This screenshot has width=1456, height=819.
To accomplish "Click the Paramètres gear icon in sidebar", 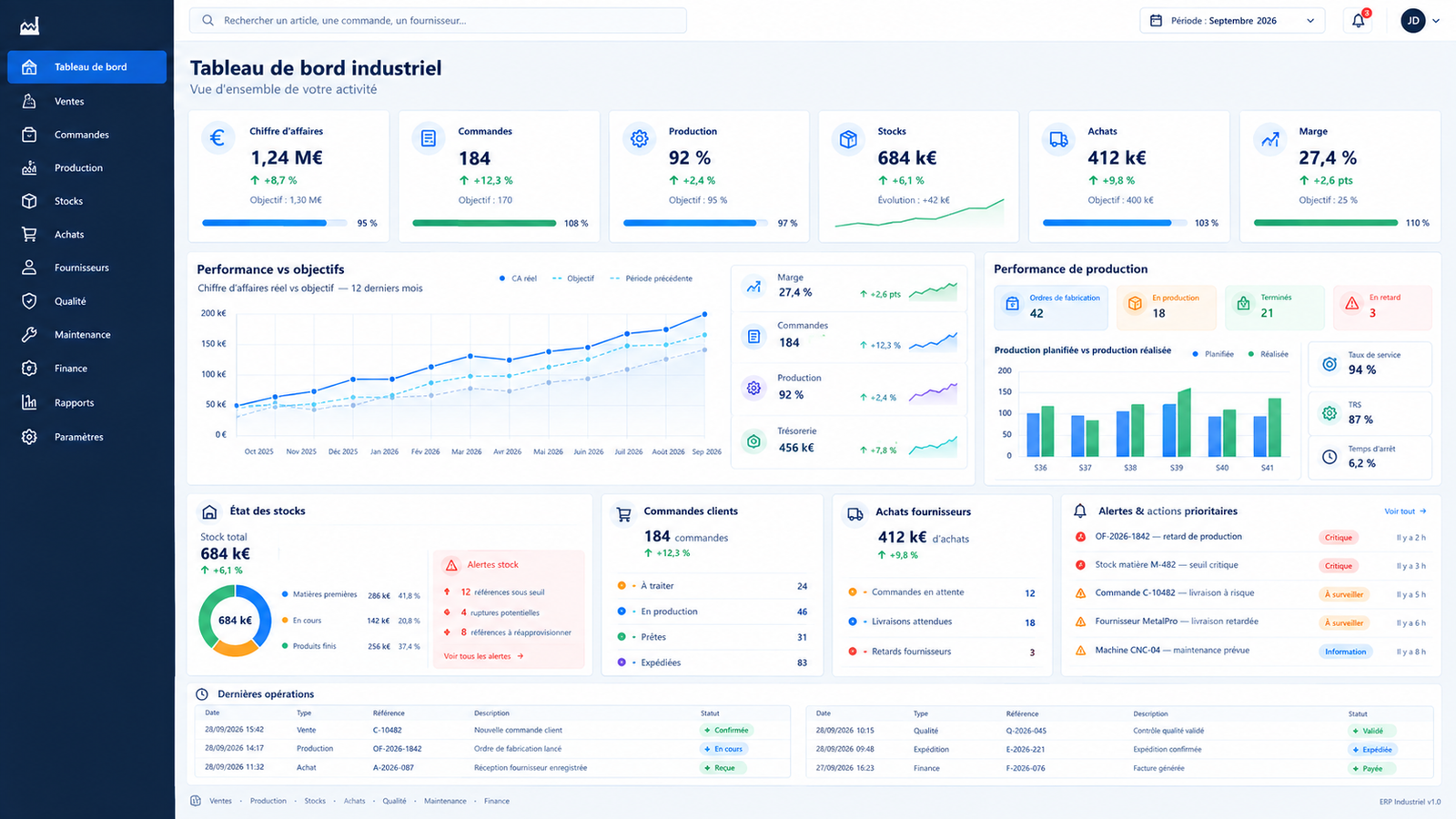I will (29, 437).
